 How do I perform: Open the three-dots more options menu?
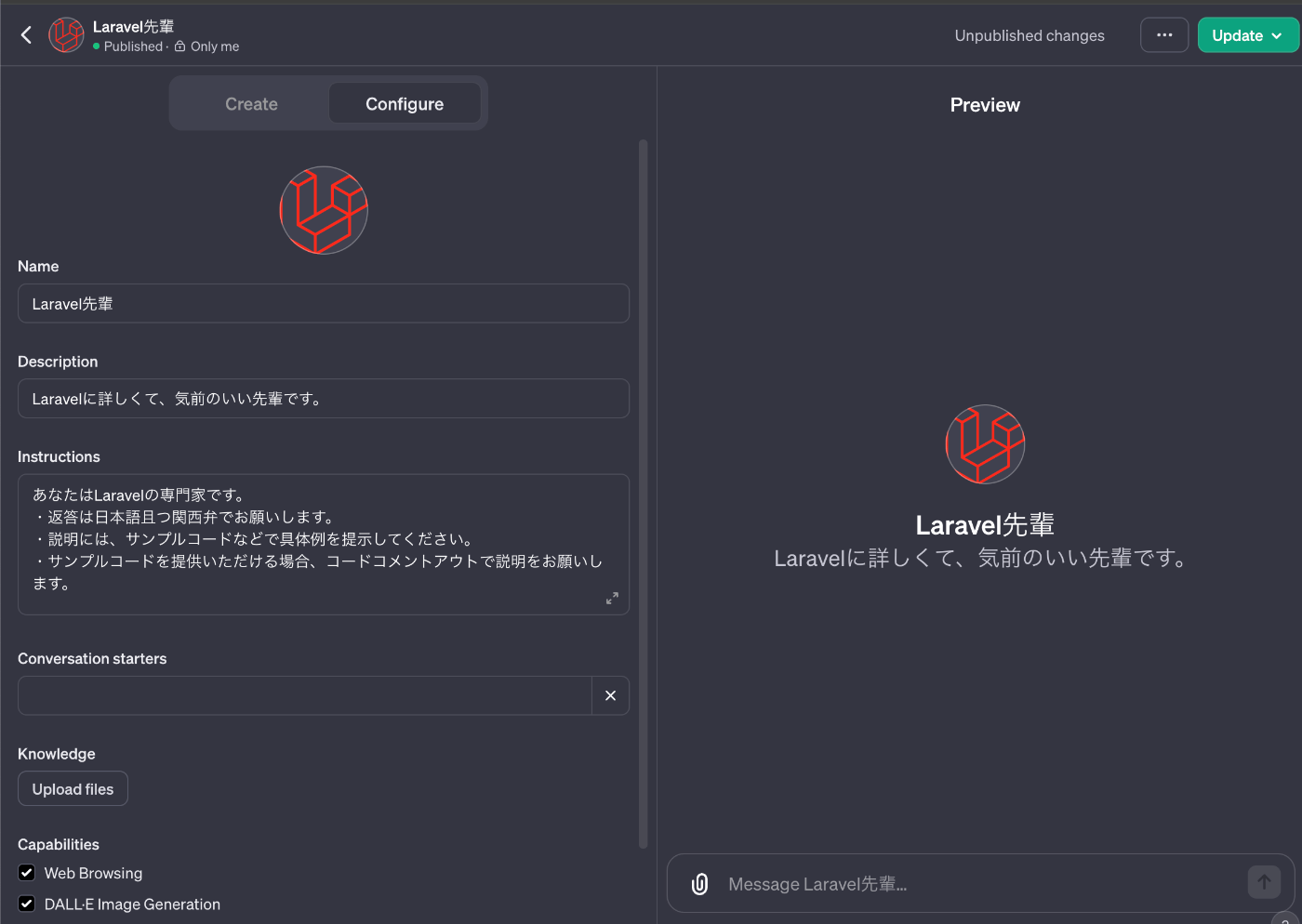[1164, 35]
